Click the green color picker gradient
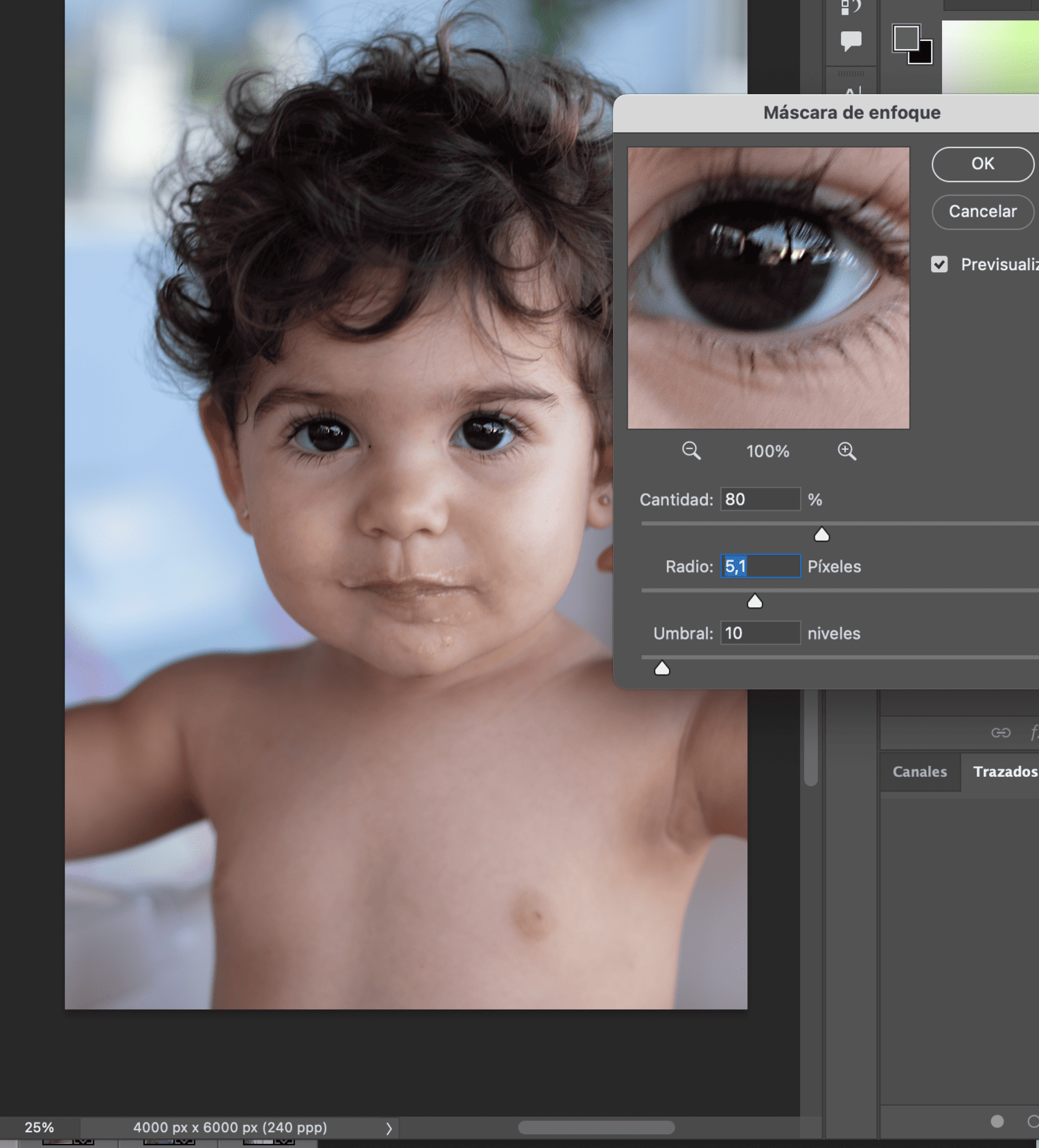The image size is (1039, 1148). pyautogui.click(x=990, y=57)
